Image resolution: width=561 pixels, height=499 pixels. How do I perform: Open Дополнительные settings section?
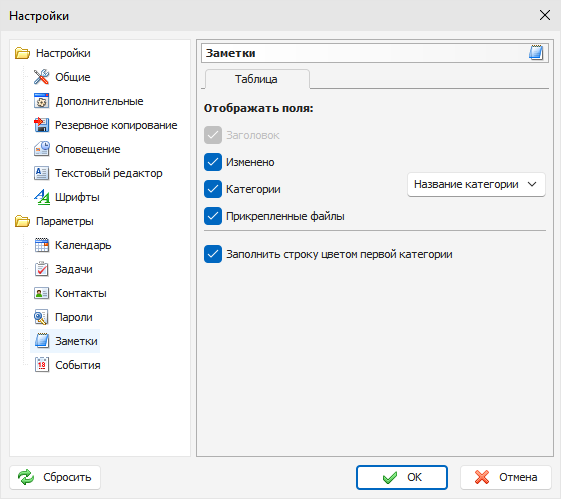pyautogui.click(x=99, y=101)
